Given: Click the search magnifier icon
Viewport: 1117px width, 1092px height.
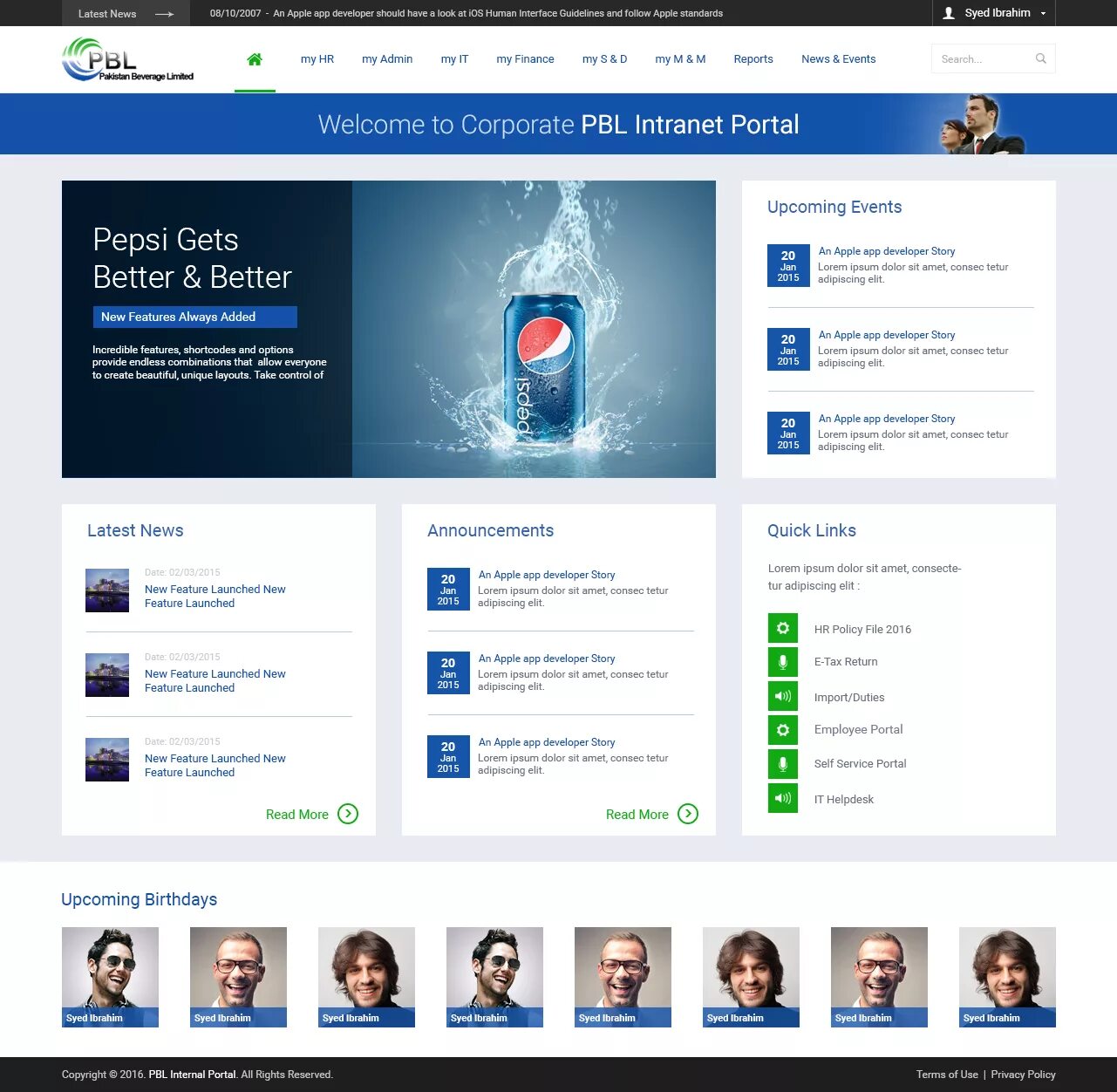Looking at the screenshot, I should (1041, 58).
